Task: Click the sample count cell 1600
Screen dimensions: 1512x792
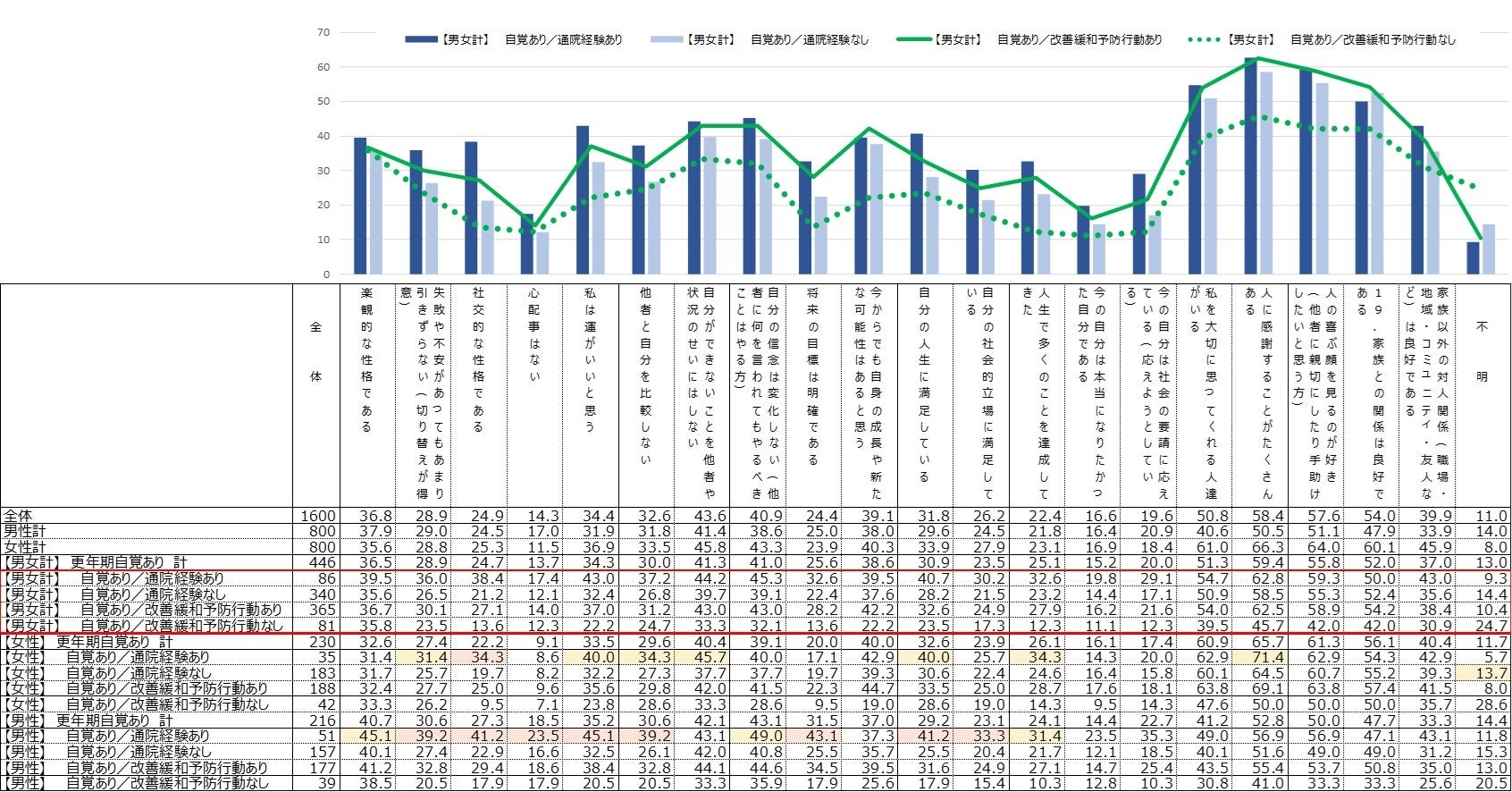Action: click(x=319, y=516)
